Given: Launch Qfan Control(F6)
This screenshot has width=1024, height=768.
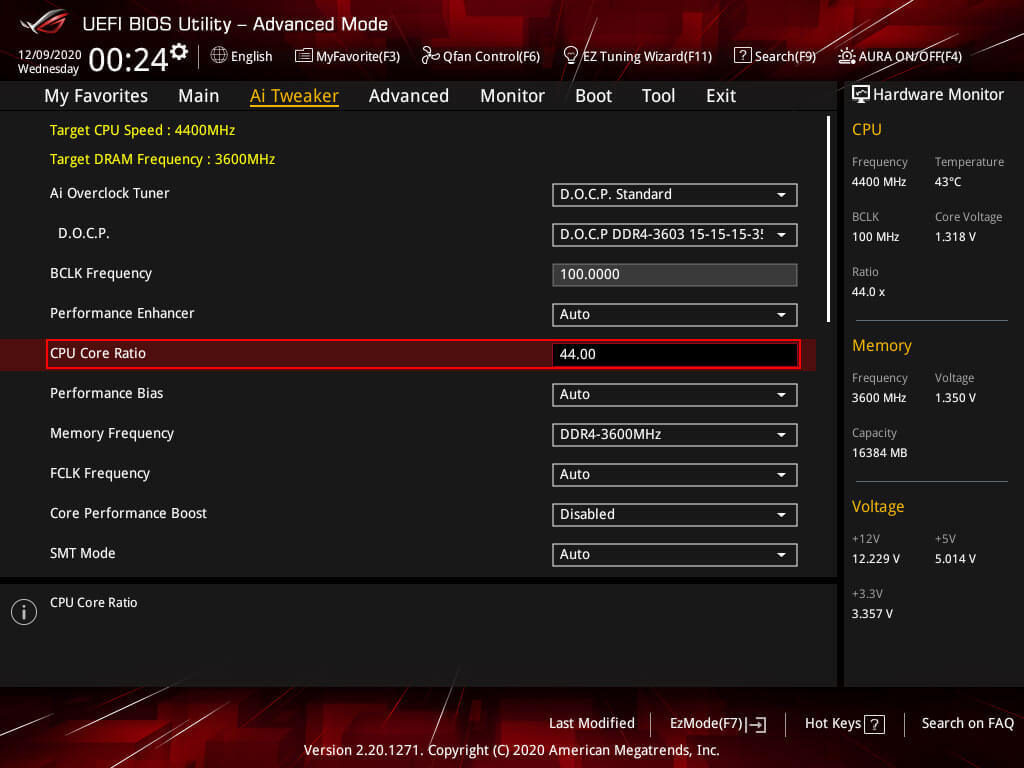Looking at the screenshot, I should (x=481, y=56).
